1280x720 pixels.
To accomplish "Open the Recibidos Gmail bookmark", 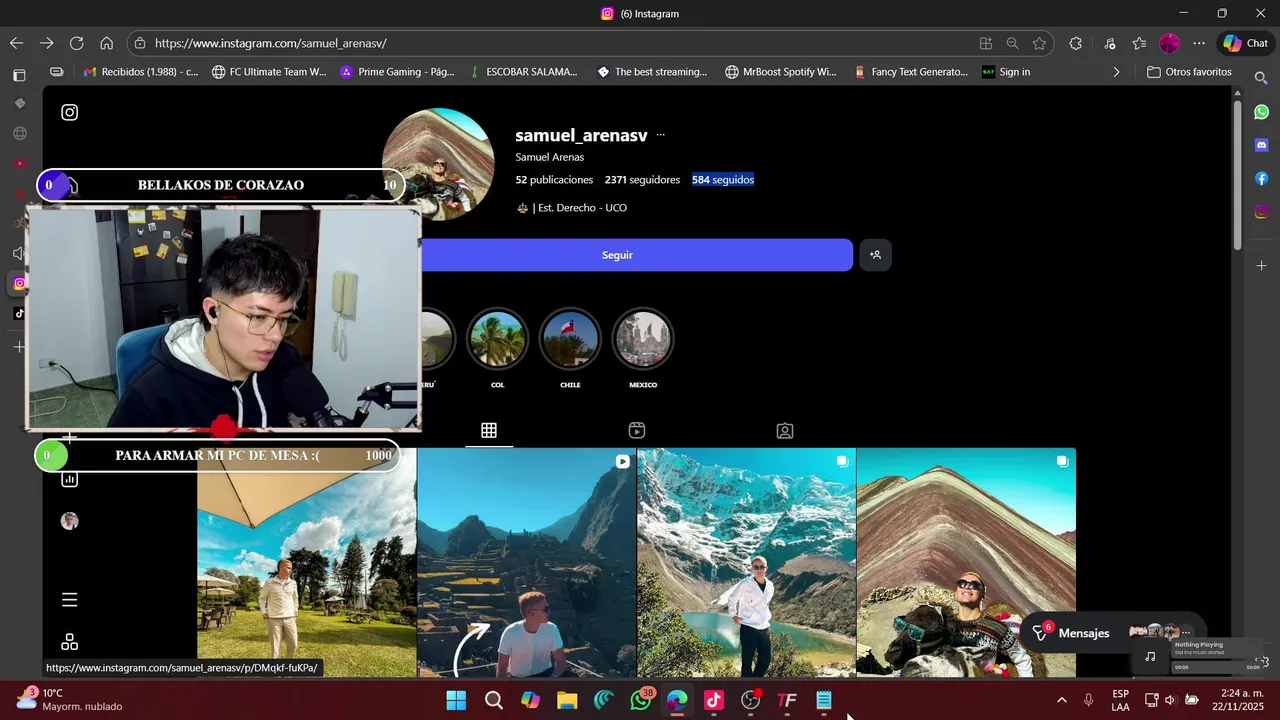I will [140, 72].
